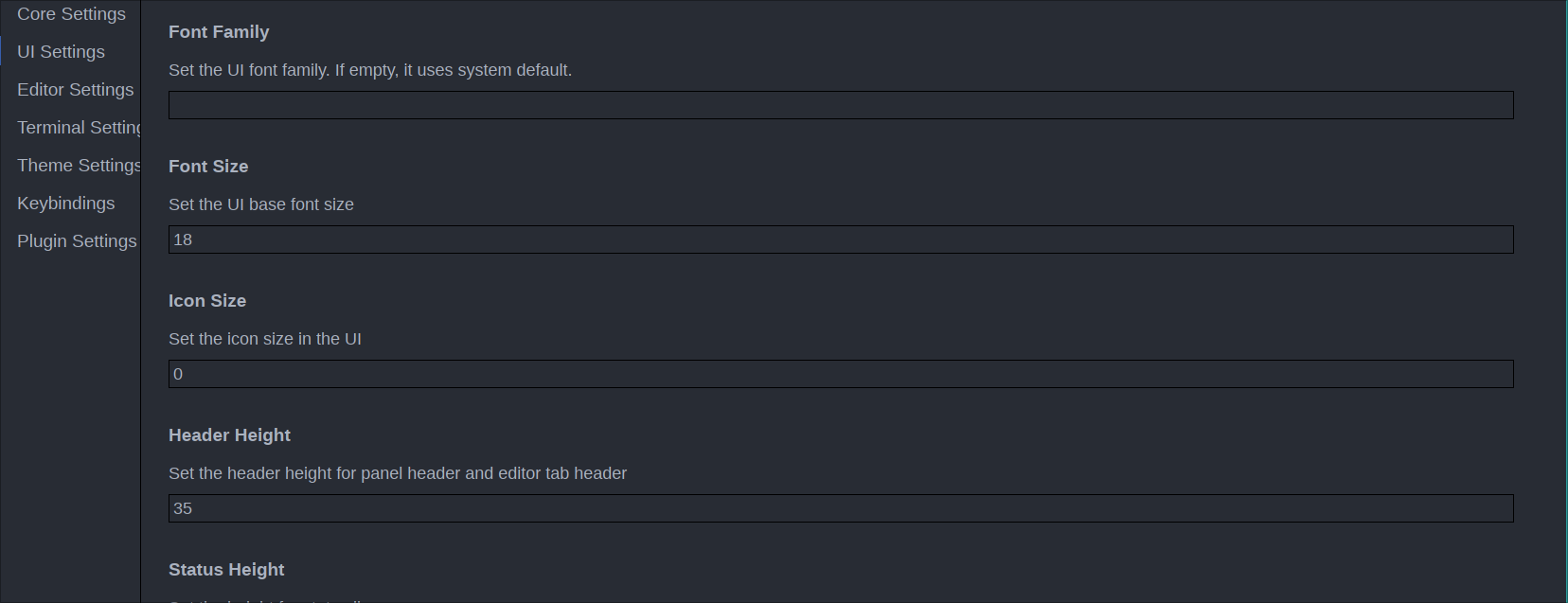The image size is (1568, 603).
Task: Click the icon size description text
Action: [265, 338]
